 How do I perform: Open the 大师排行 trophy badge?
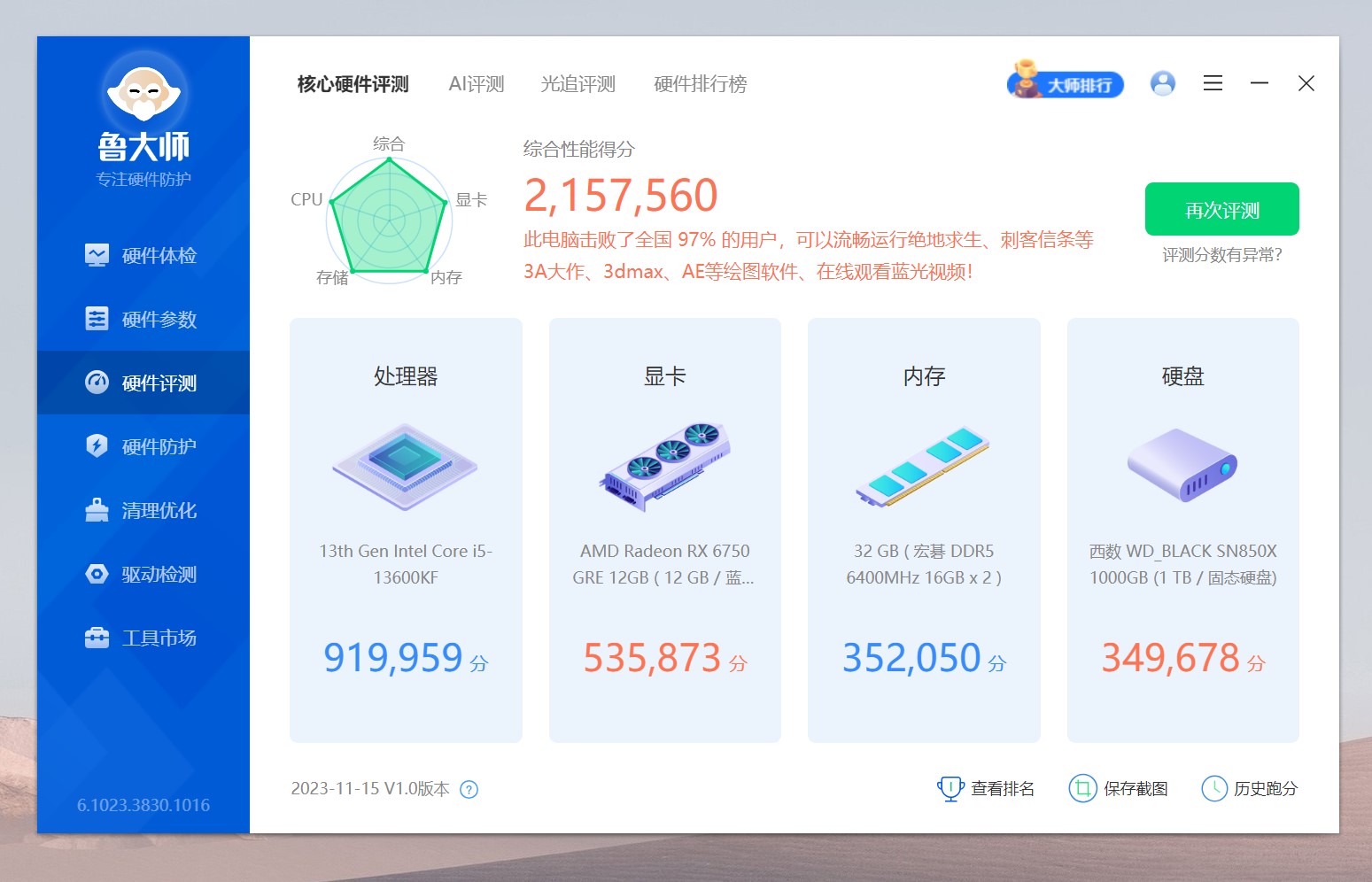1066,81
